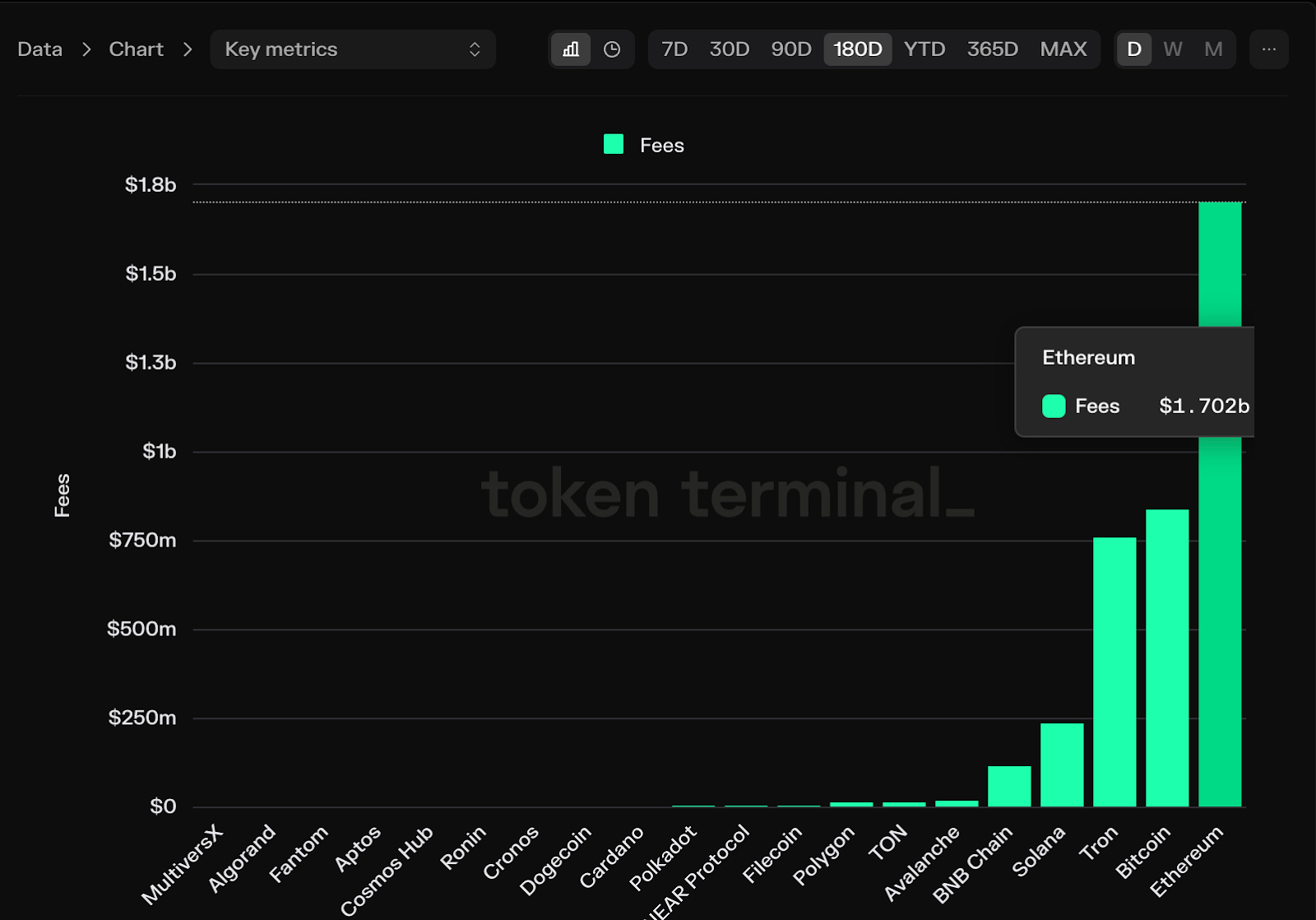
Task: Click the Bitcoin bar
Action: pyautogui.click(x=1167, y=658)
